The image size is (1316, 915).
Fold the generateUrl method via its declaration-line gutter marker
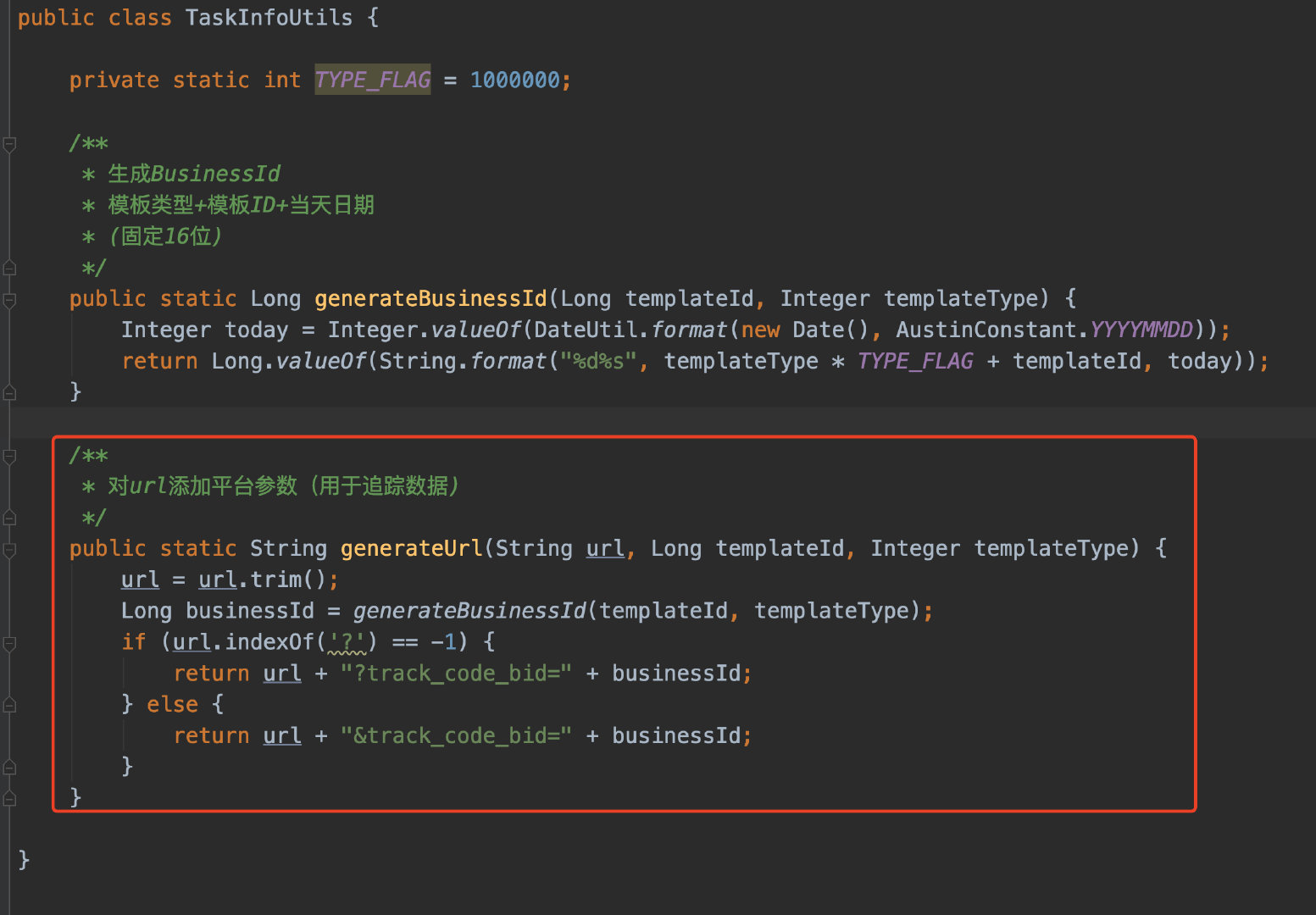pyautogui.click(x=9, y=550)
